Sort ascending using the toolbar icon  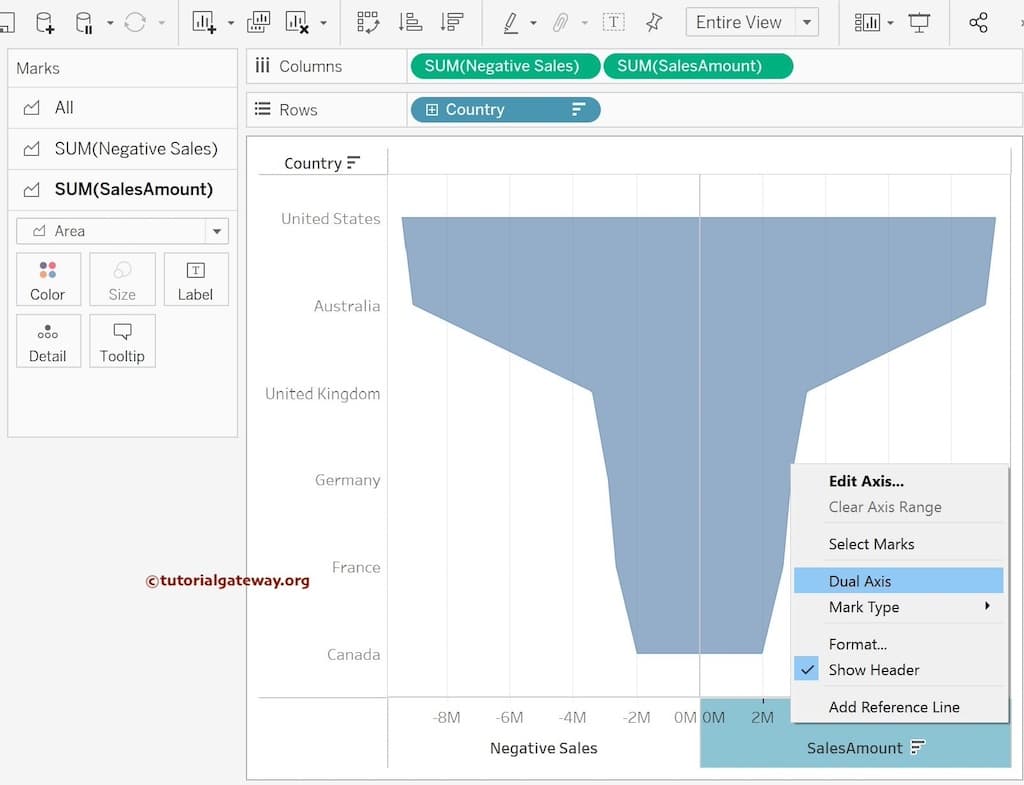(410, 22)
